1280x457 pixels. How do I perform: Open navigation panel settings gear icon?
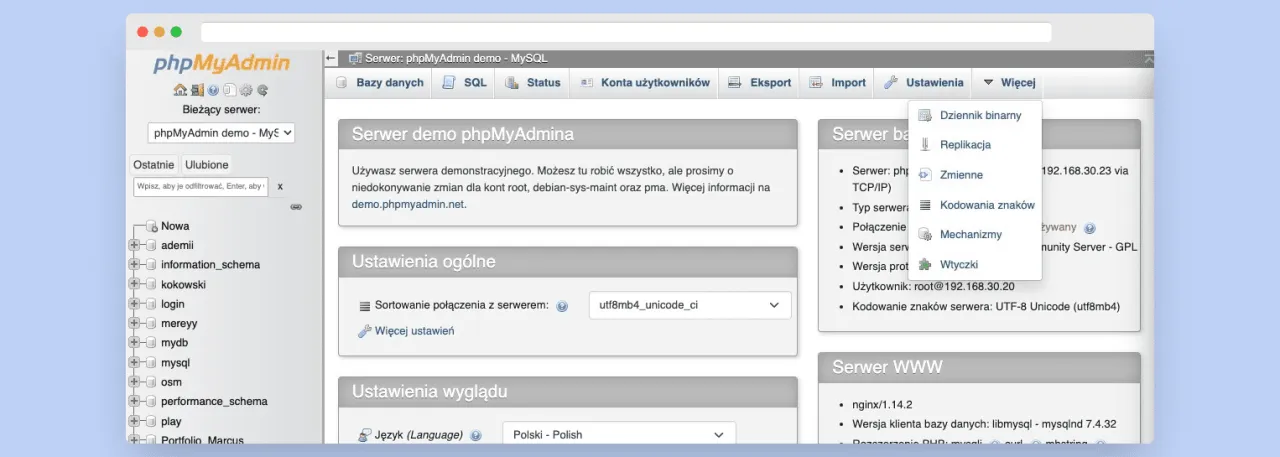point(246,90)
